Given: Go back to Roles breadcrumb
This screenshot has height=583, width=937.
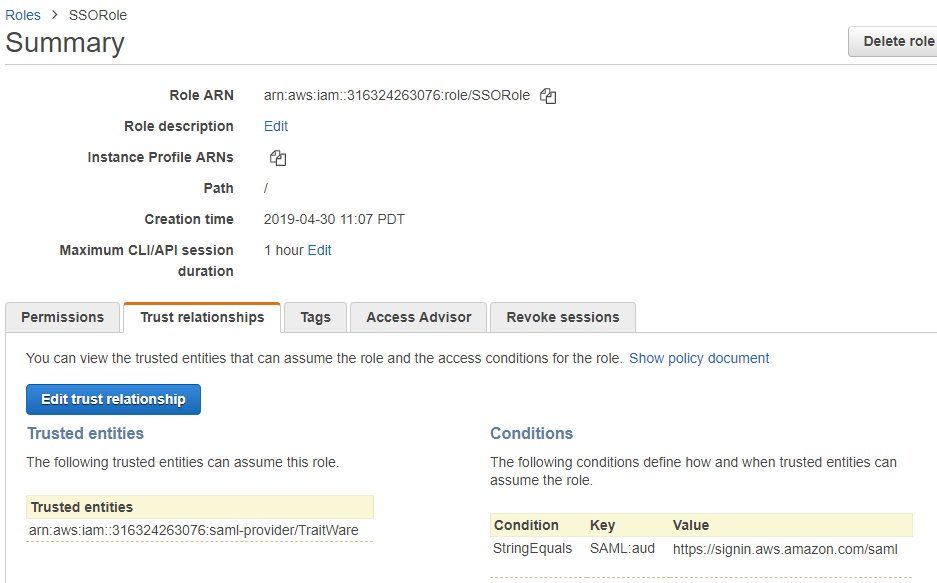Looking at the screenshot, I should click(x=23, y=15).
